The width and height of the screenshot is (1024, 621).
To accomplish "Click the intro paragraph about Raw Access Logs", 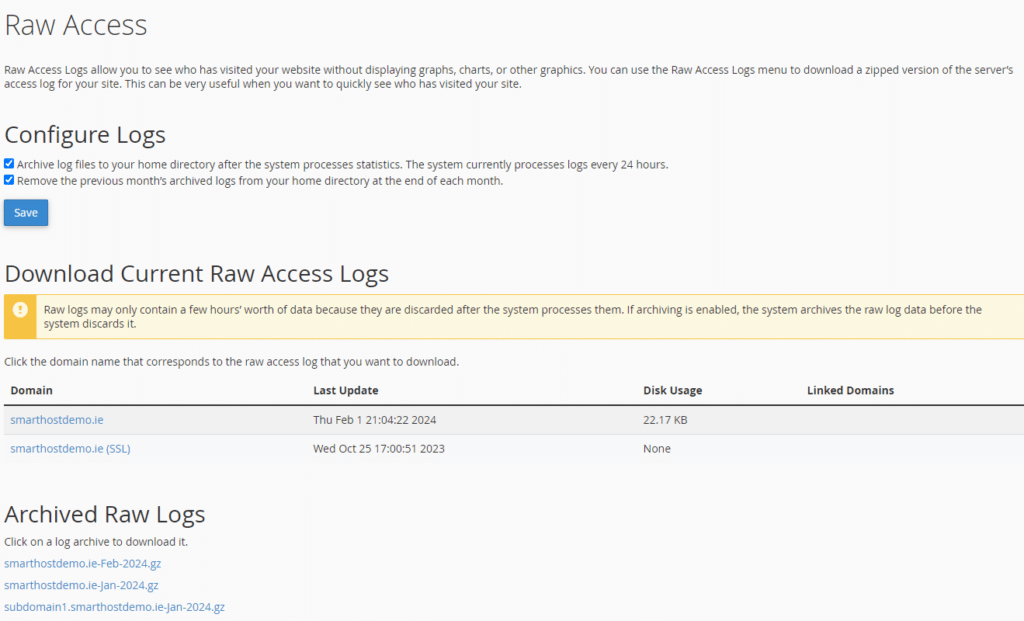I will point(509,77).
